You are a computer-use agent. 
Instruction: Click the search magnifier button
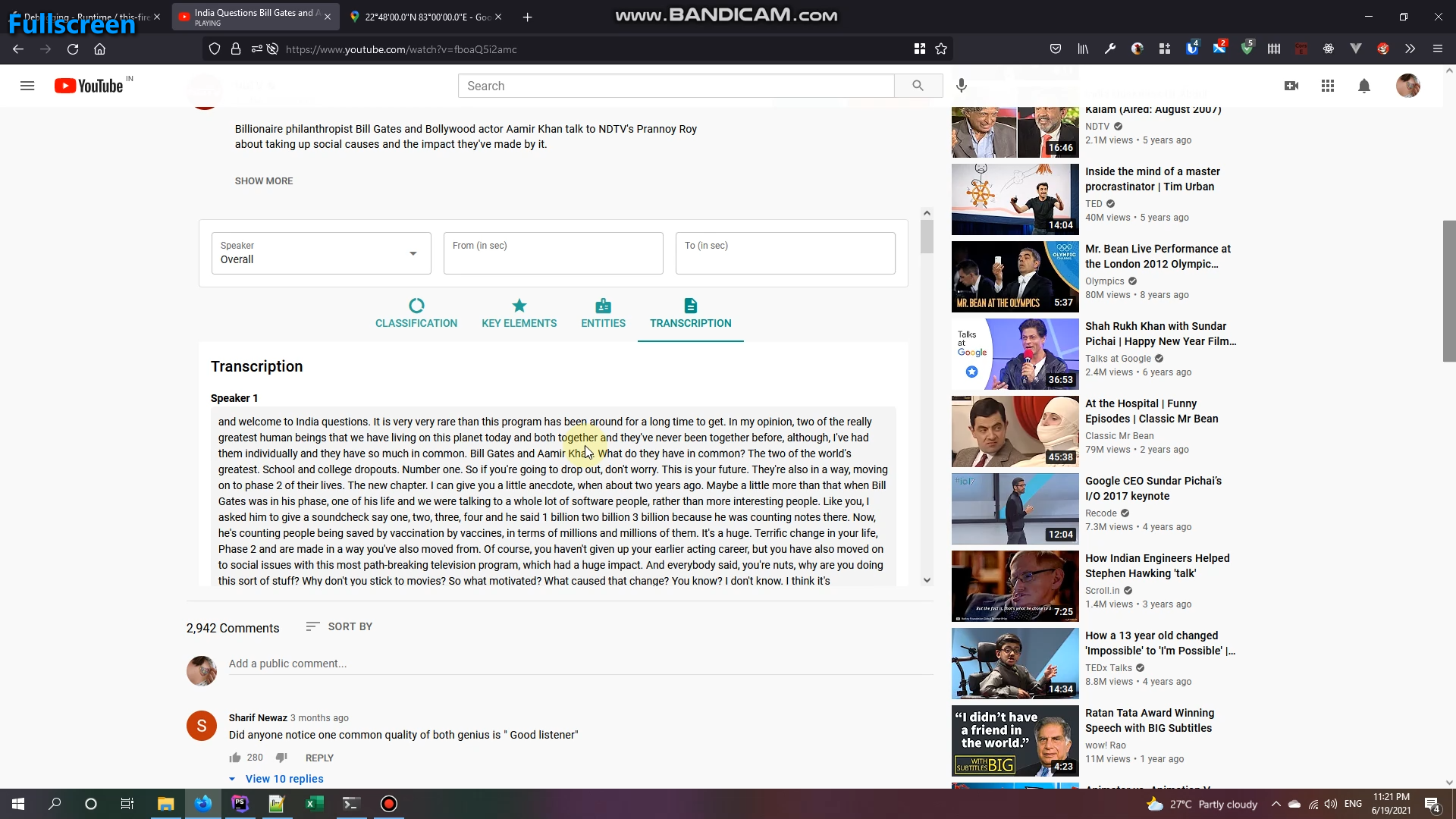coord(918,86)
